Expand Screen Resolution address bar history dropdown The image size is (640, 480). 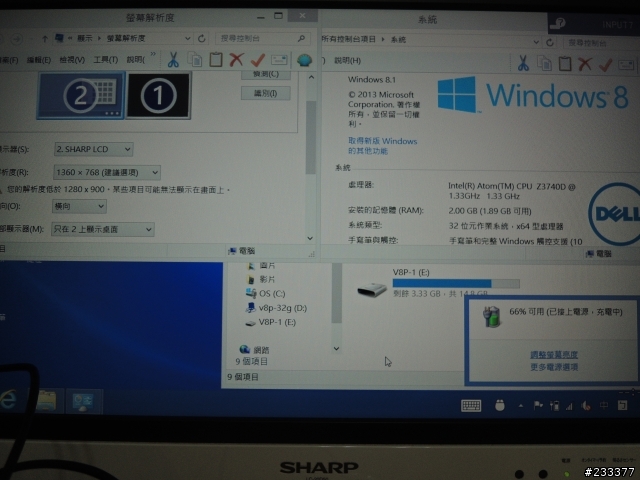(x=187, y=38)
